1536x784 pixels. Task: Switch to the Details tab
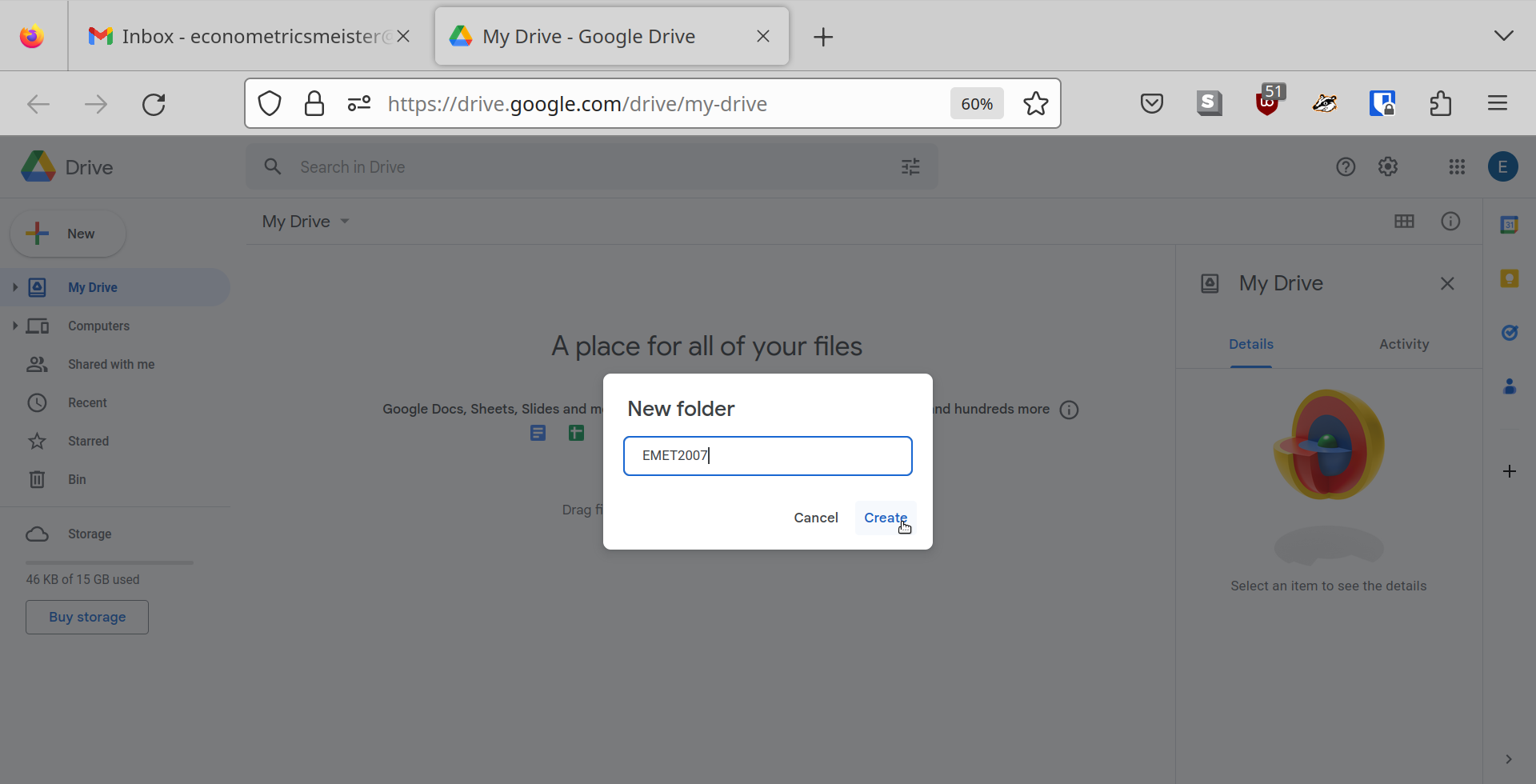[1251, 344]
